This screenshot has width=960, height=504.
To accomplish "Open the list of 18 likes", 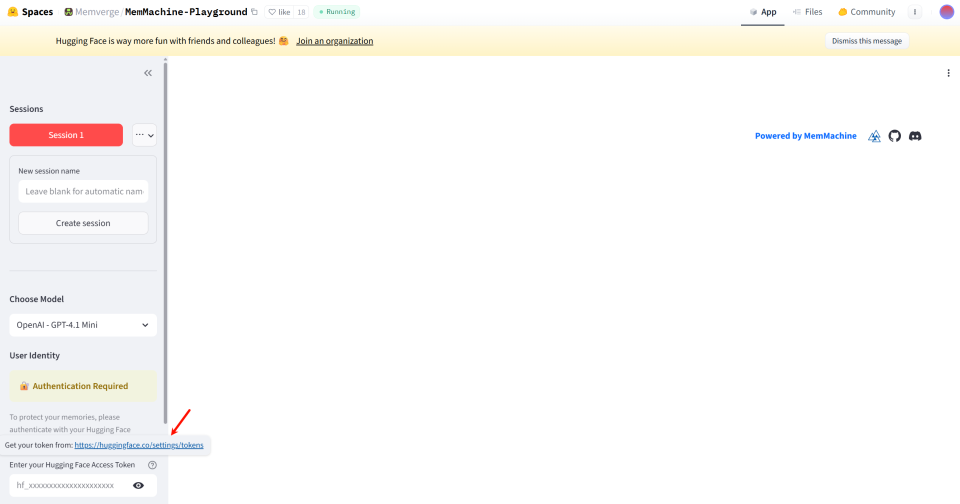I will pyautogui.click(x=301, y=12).
